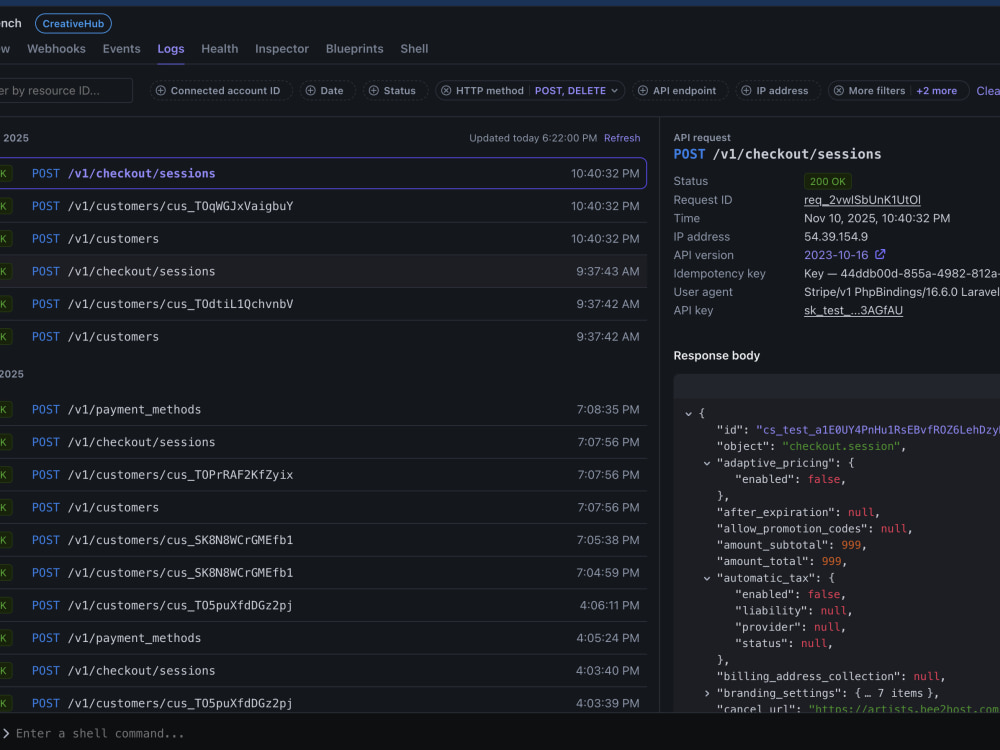Open the Blueprints tab
This screenshot has height=750, width=1000.
point(355,48)
